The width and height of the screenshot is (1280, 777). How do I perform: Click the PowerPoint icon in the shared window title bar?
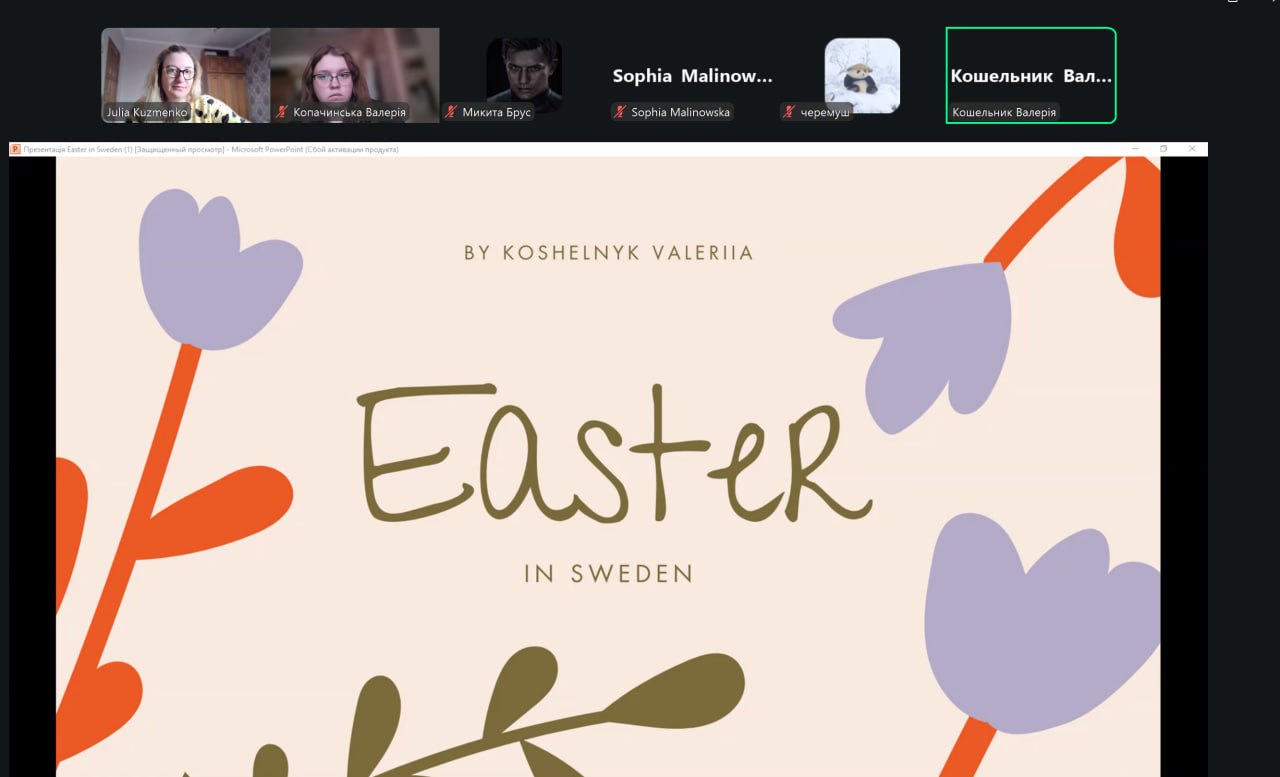click(x=16, y=149)
